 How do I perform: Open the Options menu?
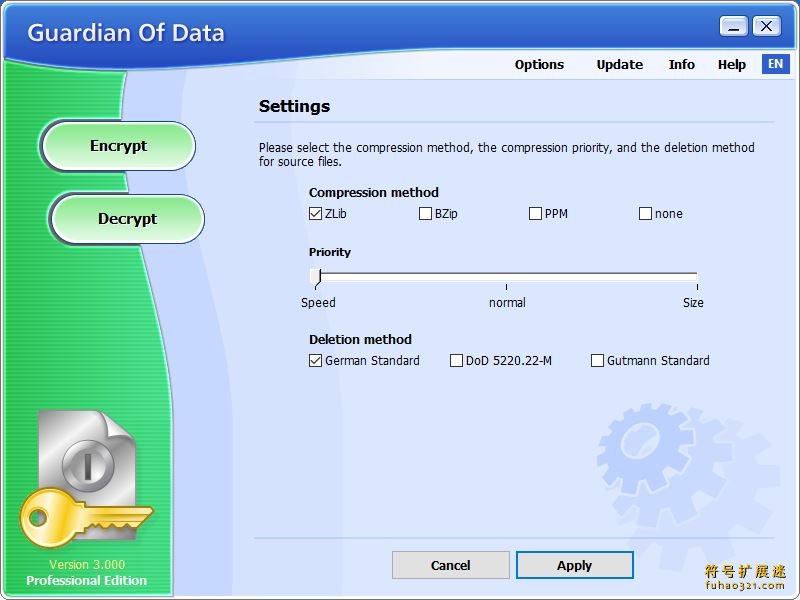tap(539, 65)
